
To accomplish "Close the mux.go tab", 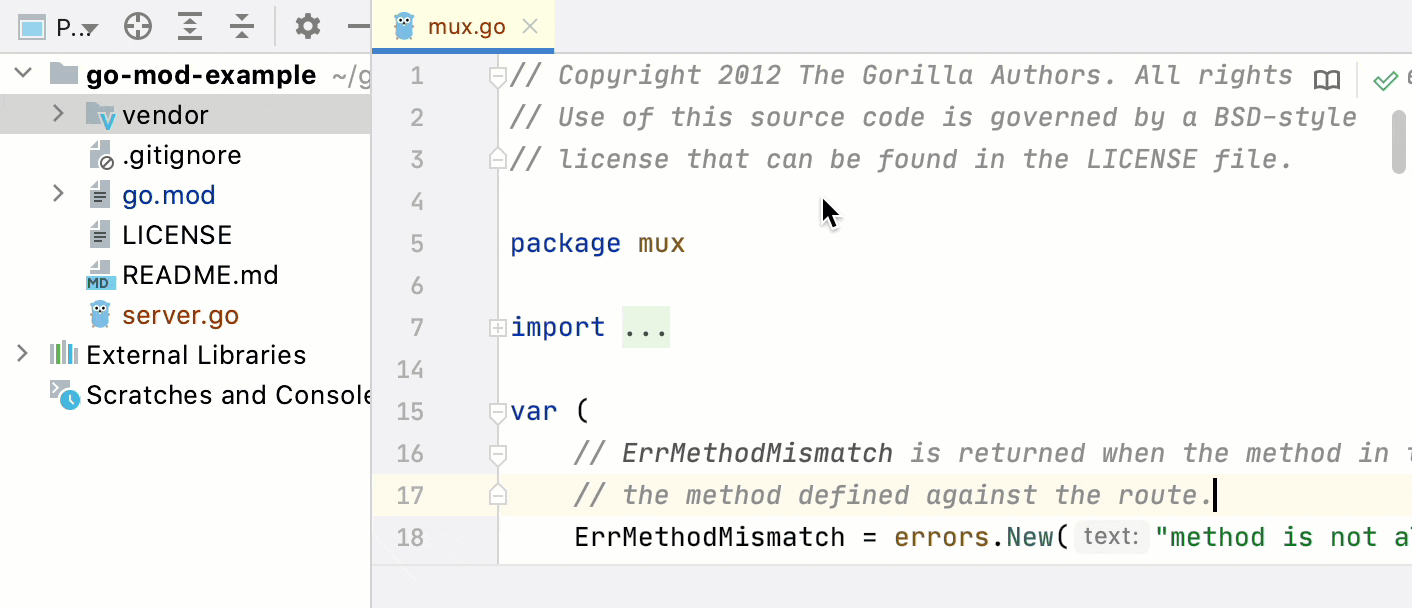I will tap(531, 27).
